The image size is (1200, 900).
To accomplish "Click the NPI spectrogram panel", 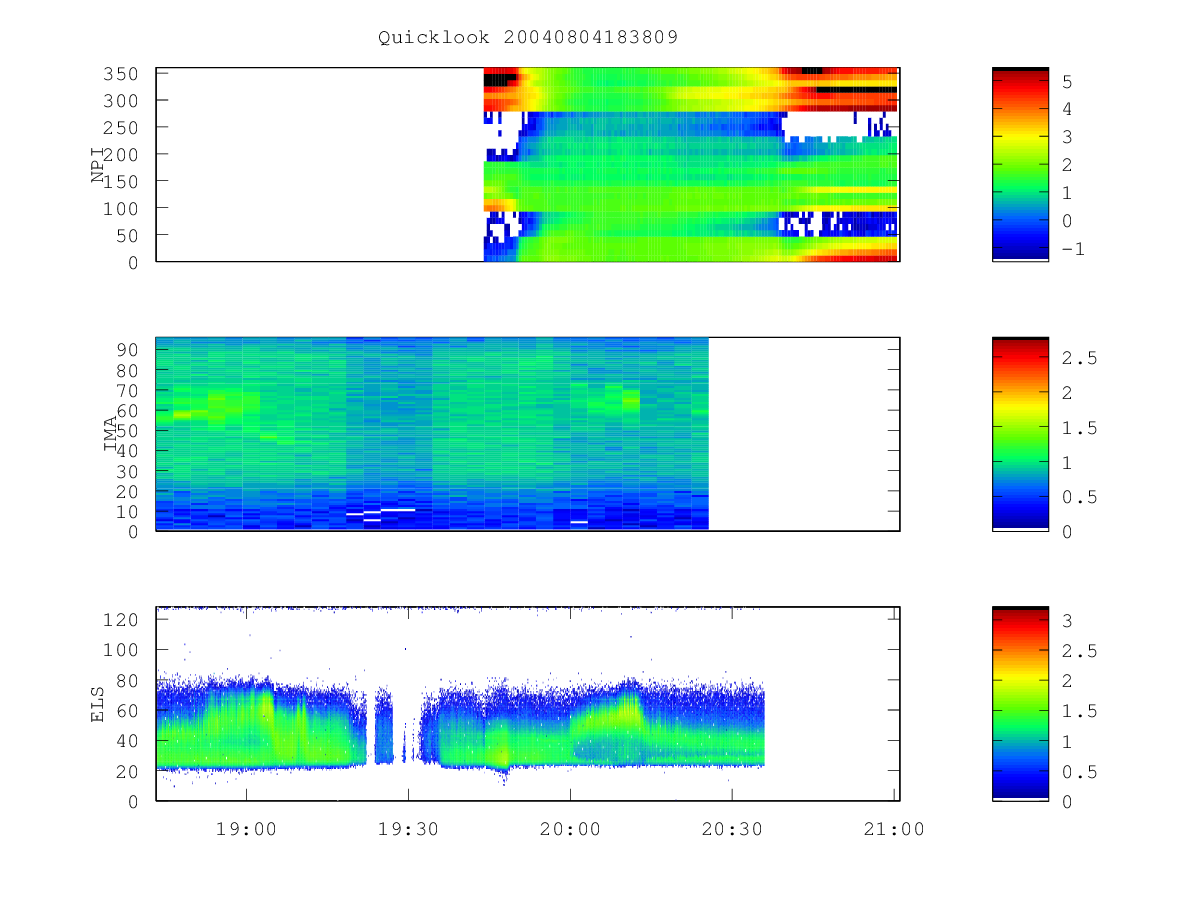I will (528, 165).
